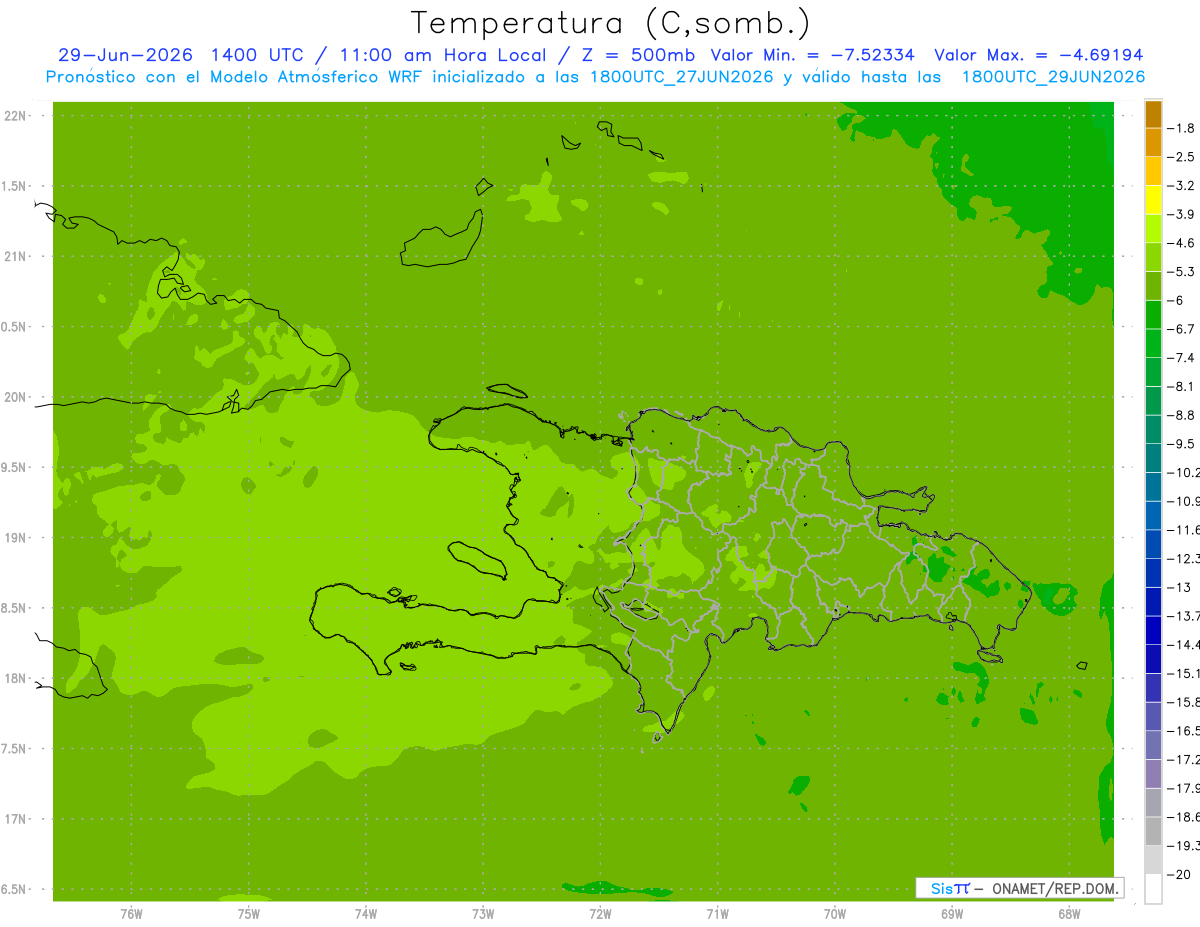Screen dimensions: 1200x927
Task: Pick the gray swatch between -18.6 and -19.3
Action: pyautogui.click(x=1153, y=831)
